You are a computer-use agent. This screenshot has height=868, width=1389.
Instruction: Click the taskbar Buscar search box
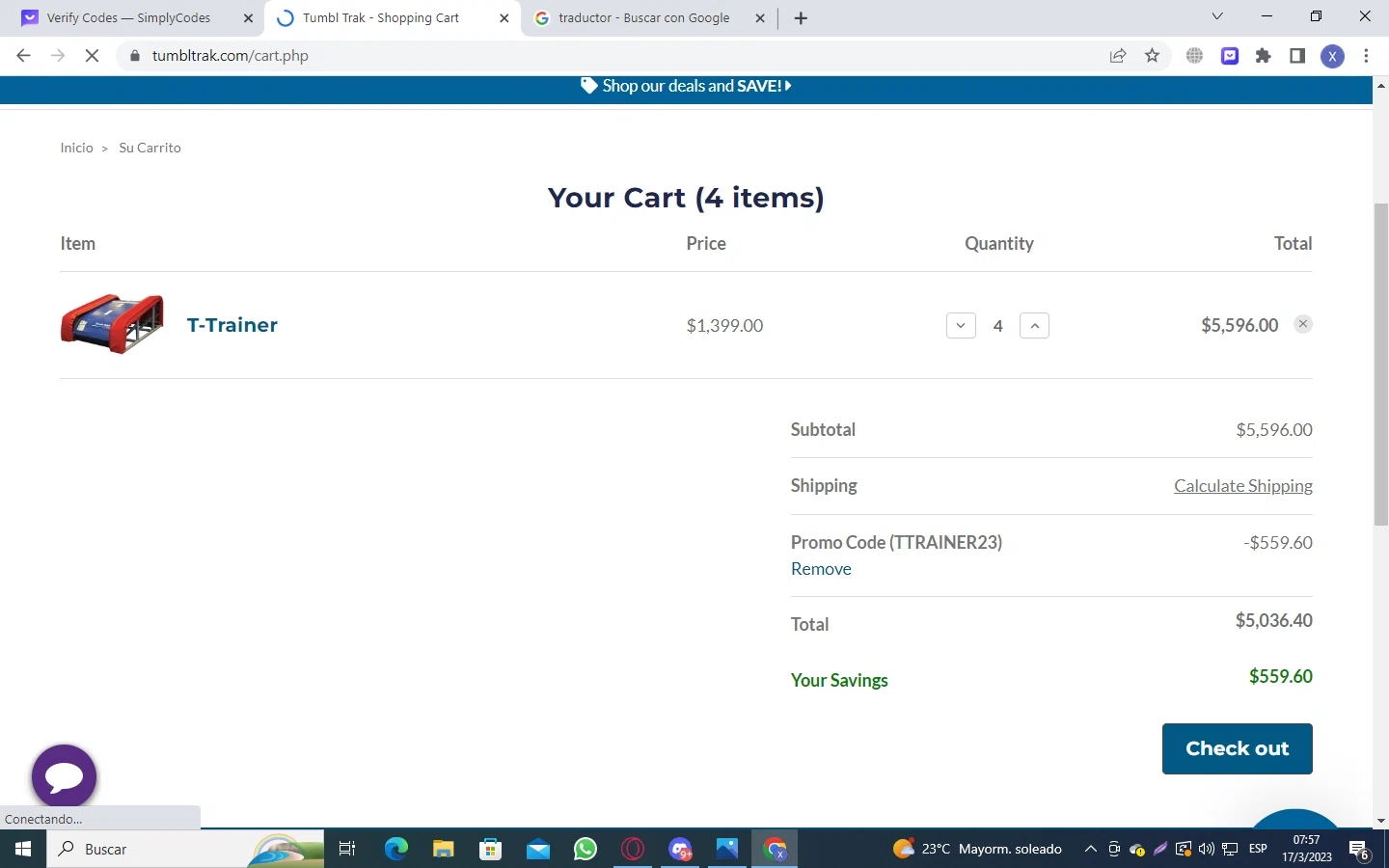coord(185,849)
